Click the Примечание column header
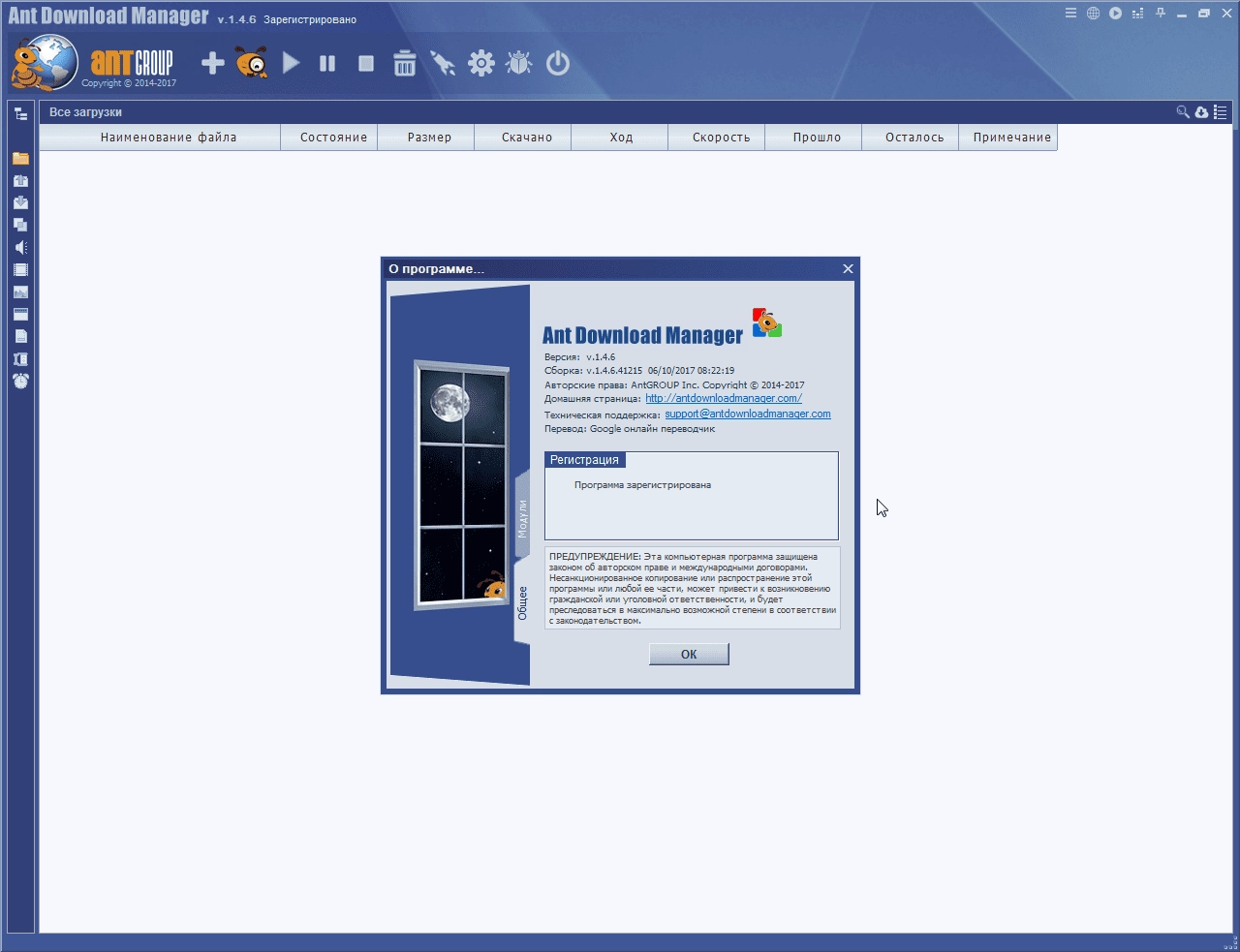The height and width of the screenshot is (952, 1240). (1008, 138)
